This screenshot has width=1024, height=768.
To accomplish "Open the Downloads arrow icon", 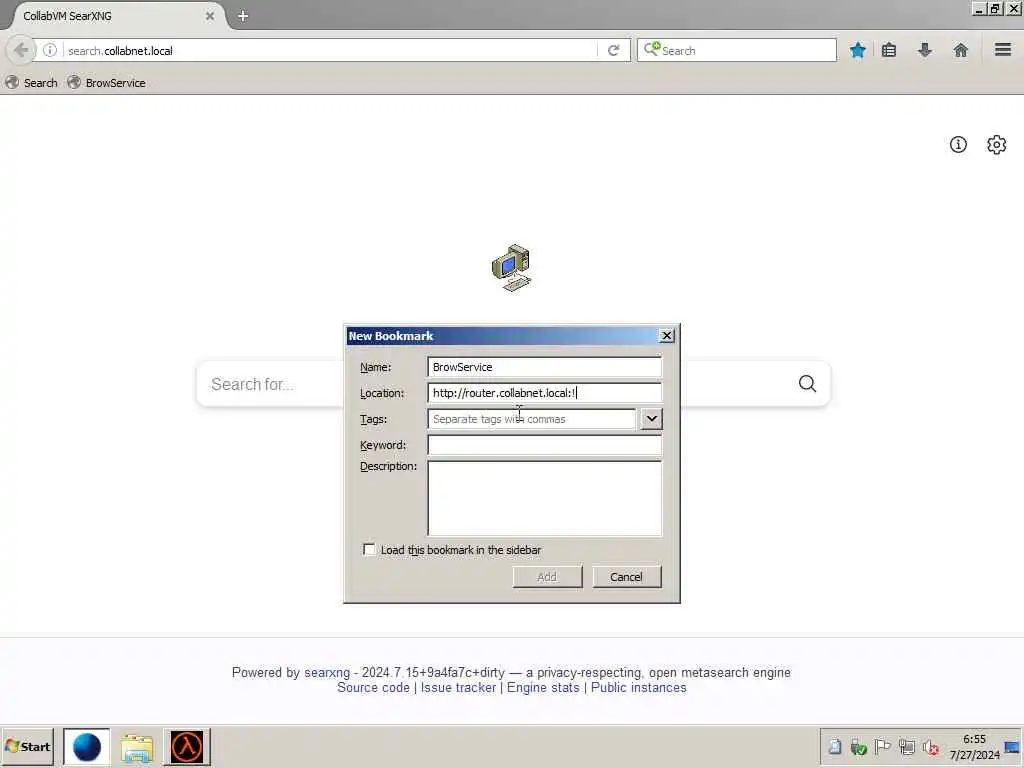I will tap(925, 50).
